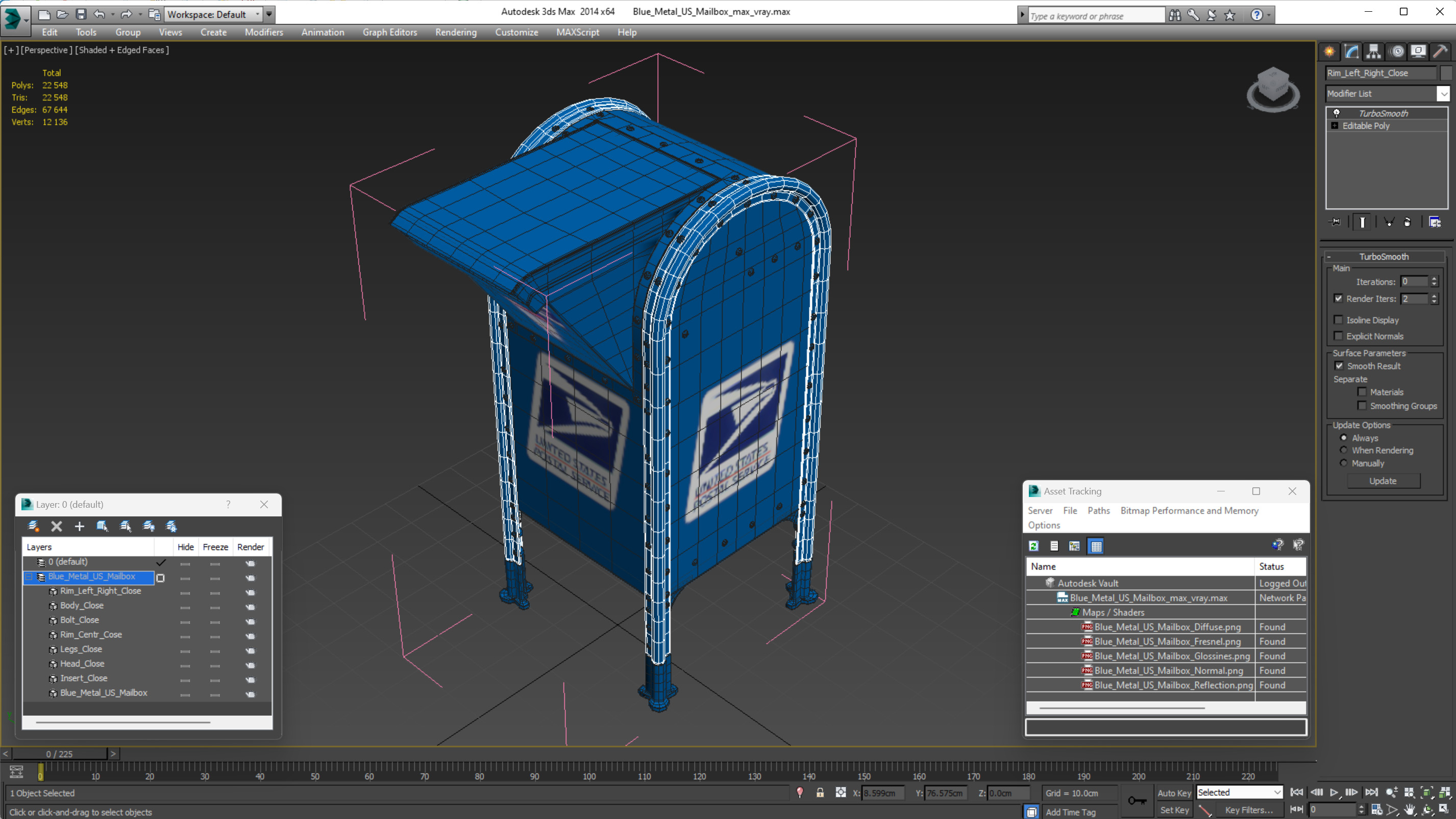The width and height of the screenshot is (1456, 819).
Task: Click the Create New Layer icon
Action: tap(33, 526)
